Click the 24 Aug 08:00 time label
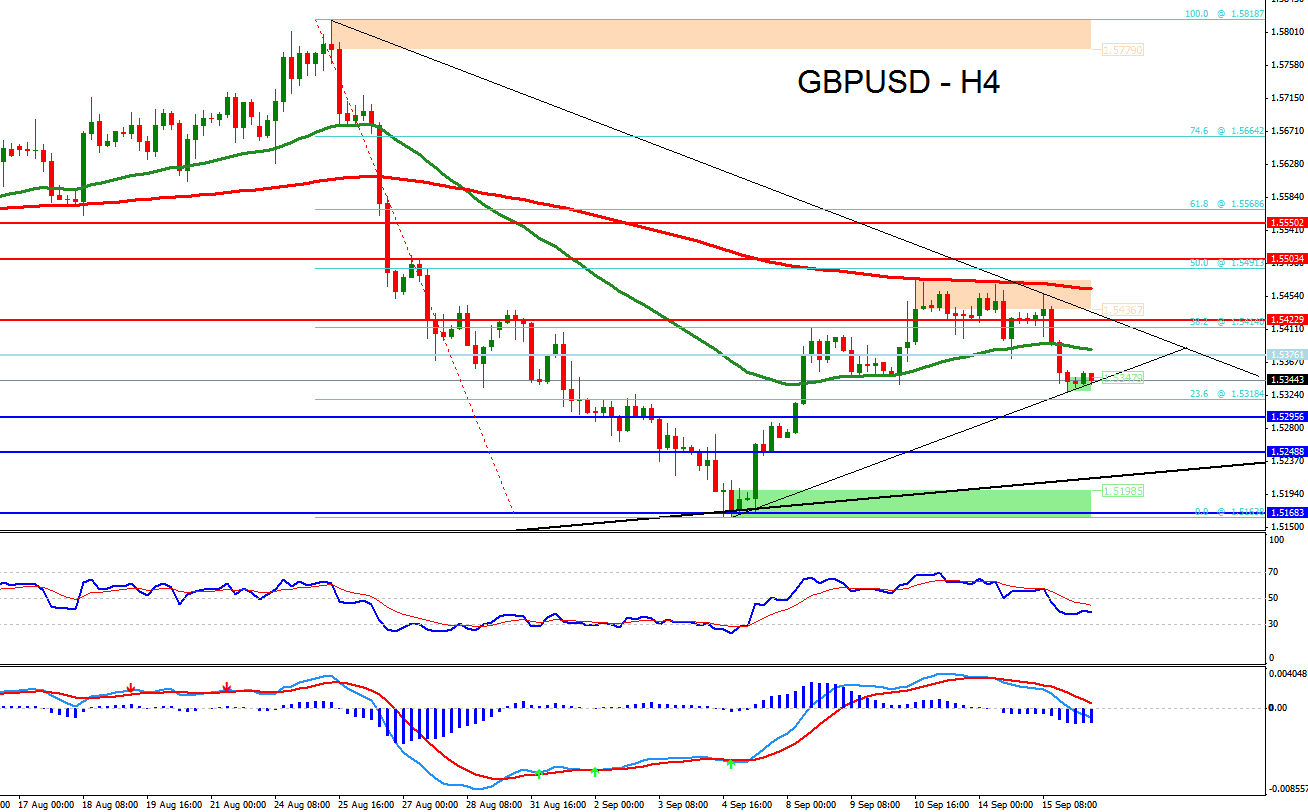1308x812 pixels. tap(302, 804)
